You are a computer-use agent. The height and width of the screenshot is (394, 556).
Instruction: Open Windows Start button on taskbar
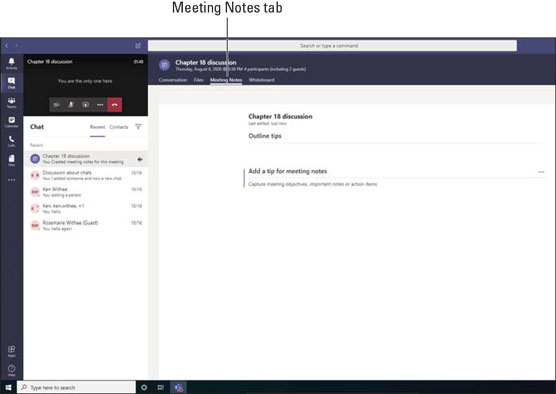point(8,387)
